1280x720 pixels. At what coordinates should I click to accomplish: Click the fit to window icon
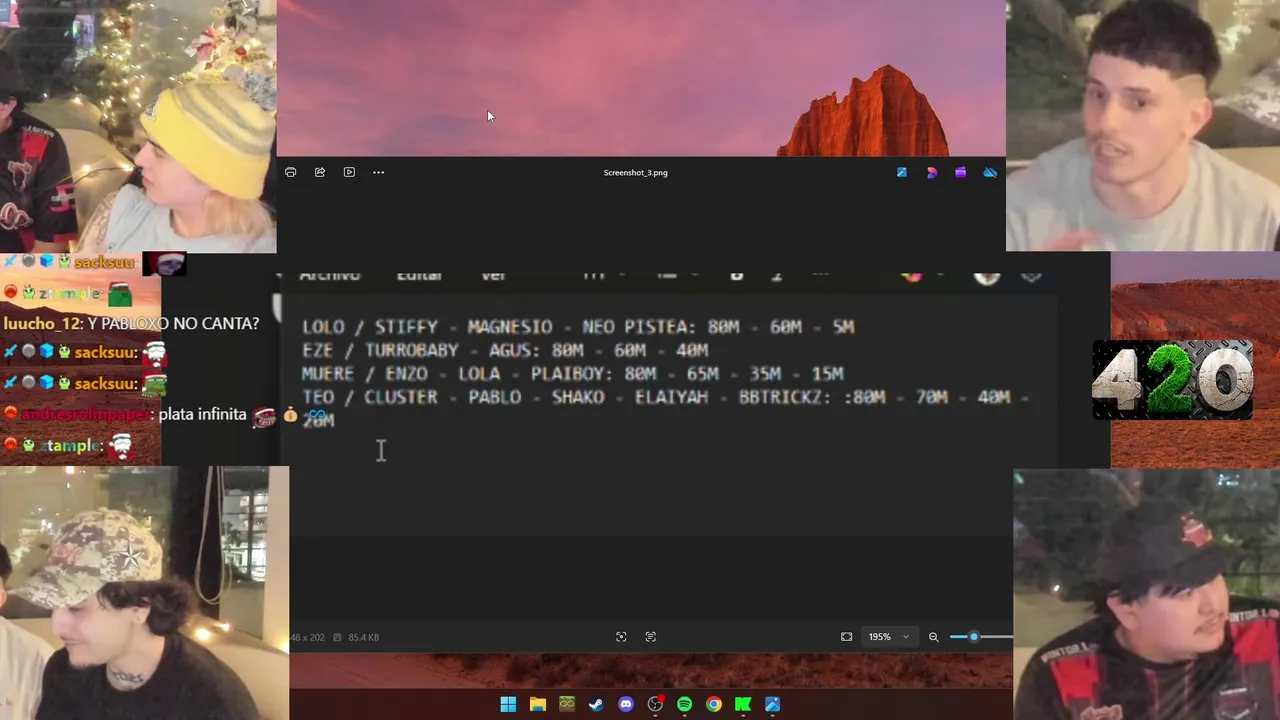tap(846, 637)
